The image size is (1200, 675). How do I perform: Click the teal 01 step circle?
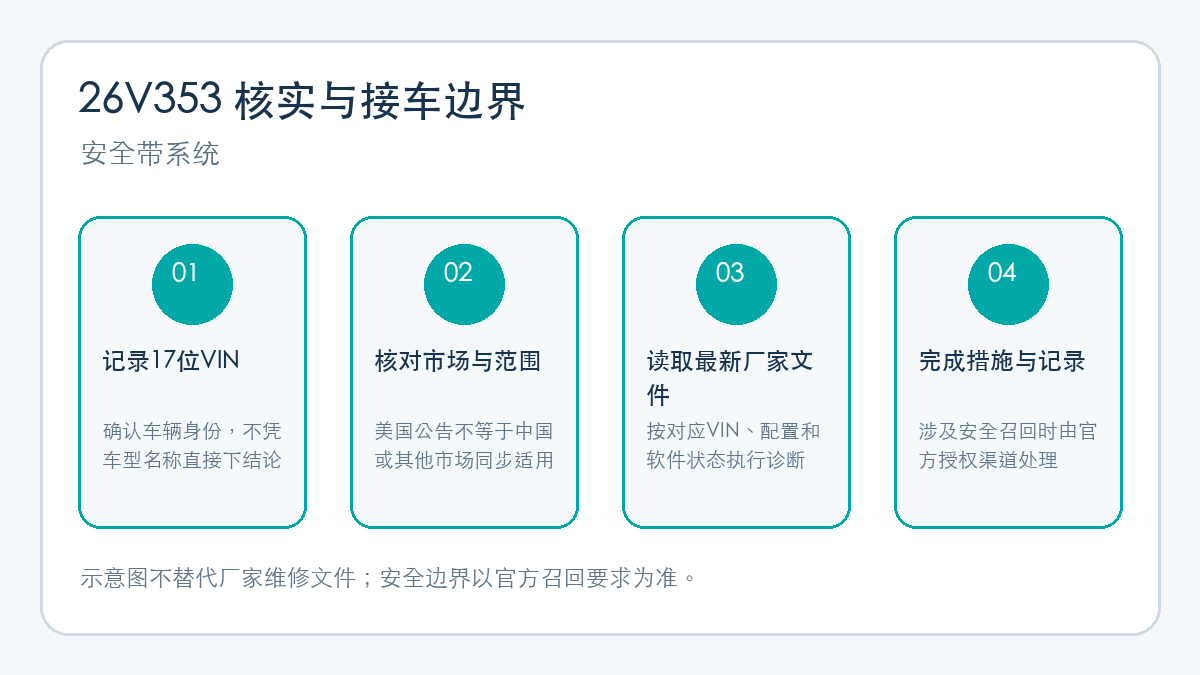click(192, 284)
